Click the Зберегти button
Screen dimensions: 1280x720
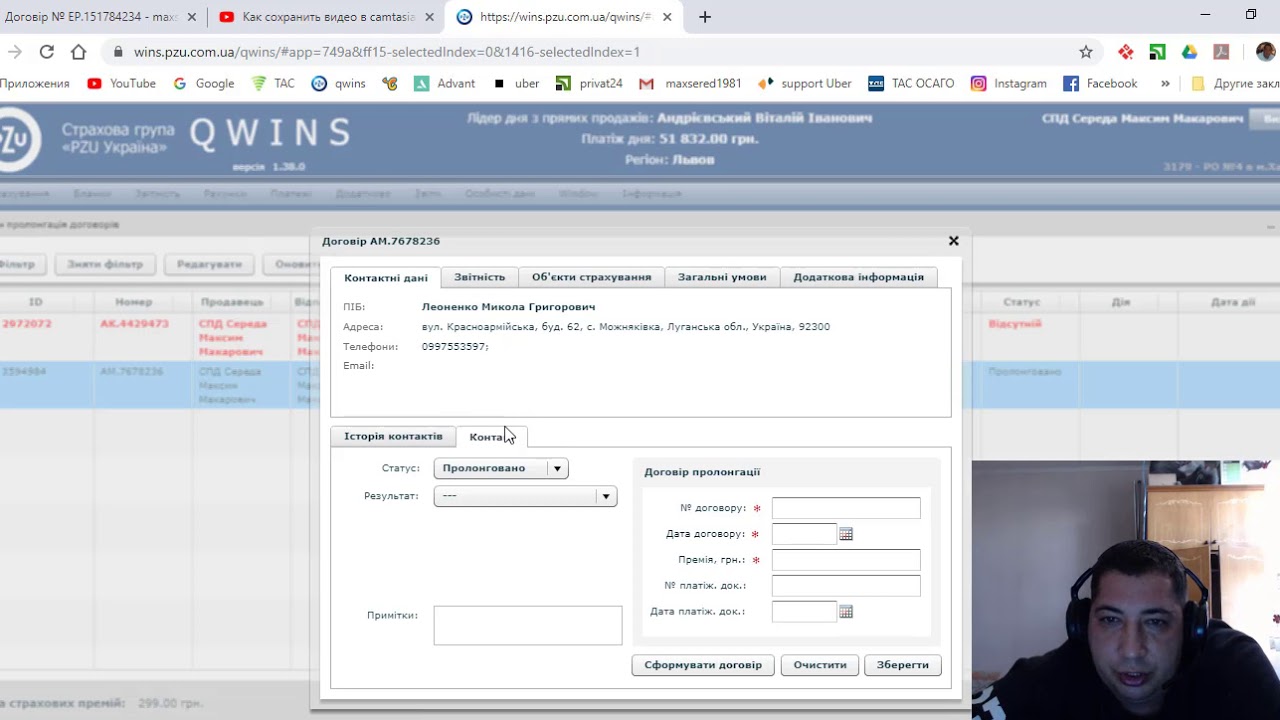point(903,665)
